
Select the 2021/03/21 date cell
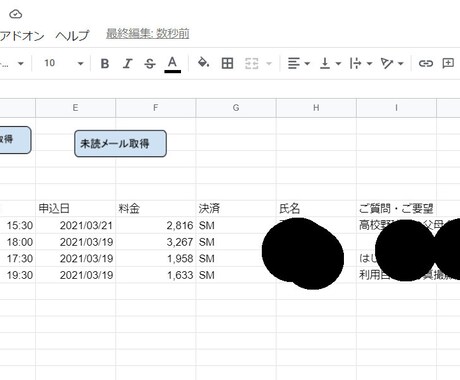(x=76, y=225)
